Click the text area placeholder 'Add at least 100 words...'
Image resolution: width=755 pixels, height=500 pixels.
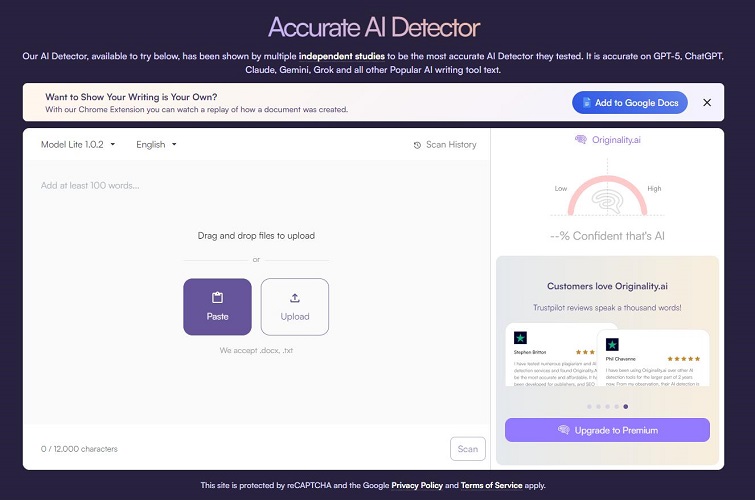tap(90, 185)
